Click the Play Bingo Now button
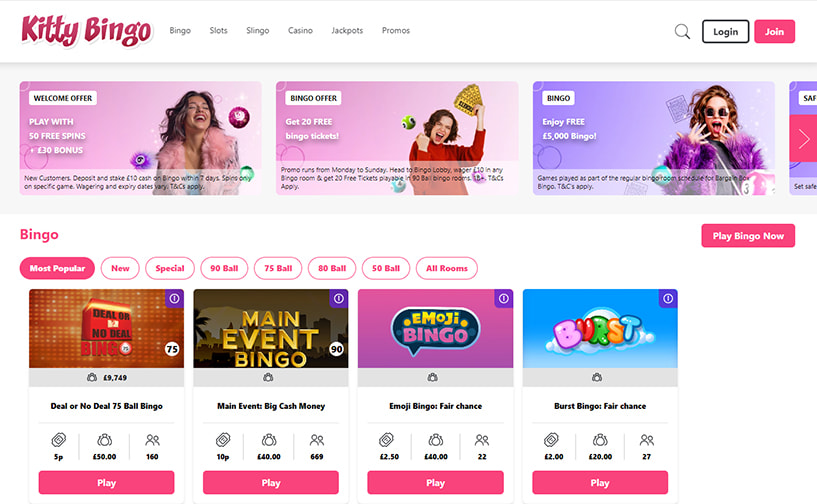 click(x=748, y=236)
